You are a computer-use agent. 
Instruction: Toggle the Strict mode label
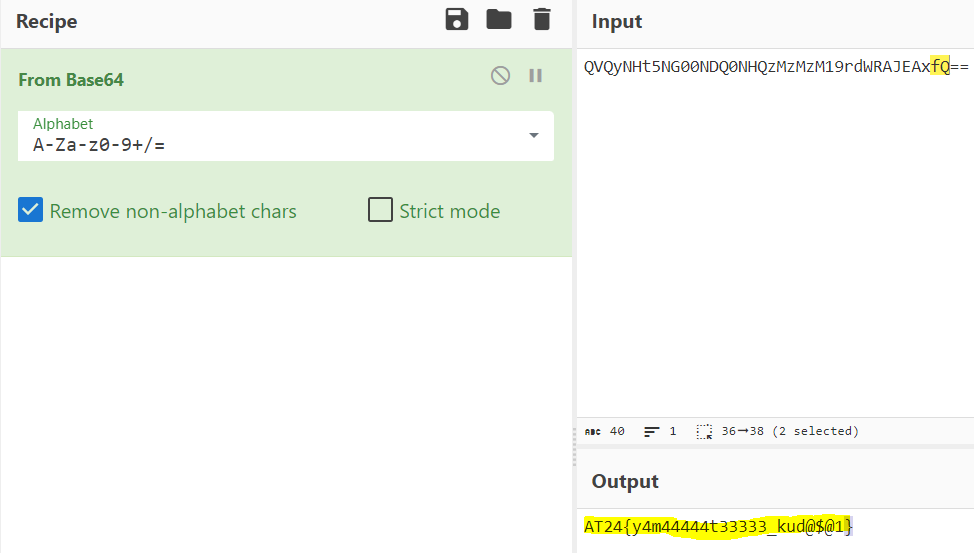(449, 211)
